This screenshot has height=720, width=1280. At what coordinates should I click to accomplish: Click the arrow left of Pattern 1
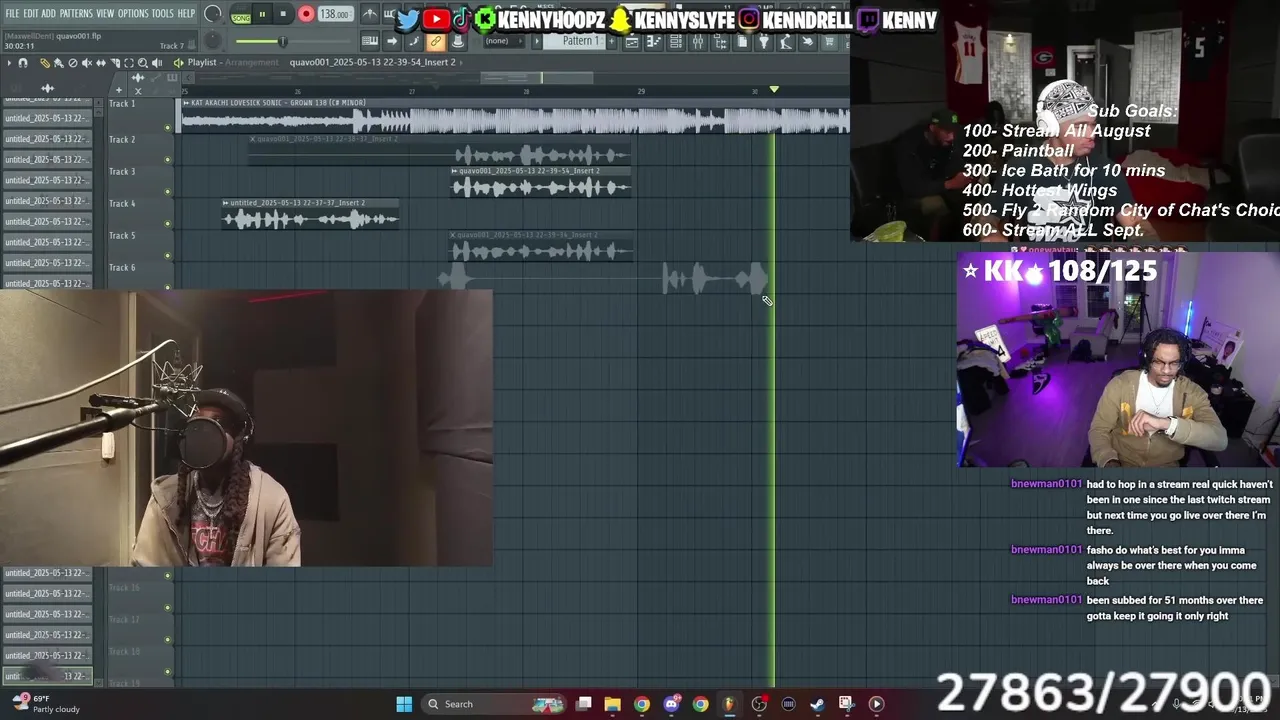point(537,41)
